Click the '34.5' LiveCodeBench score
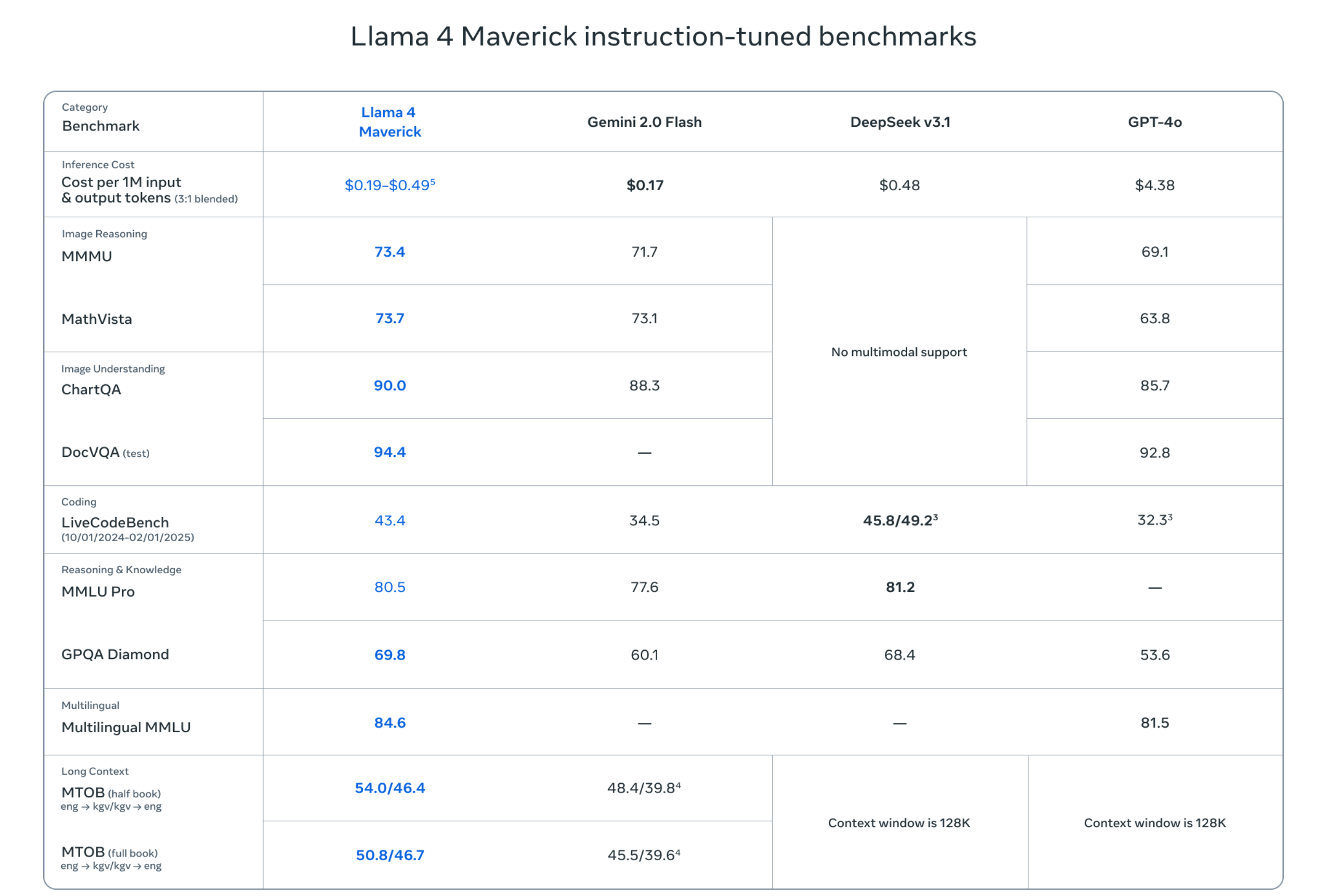 point(644,520)
